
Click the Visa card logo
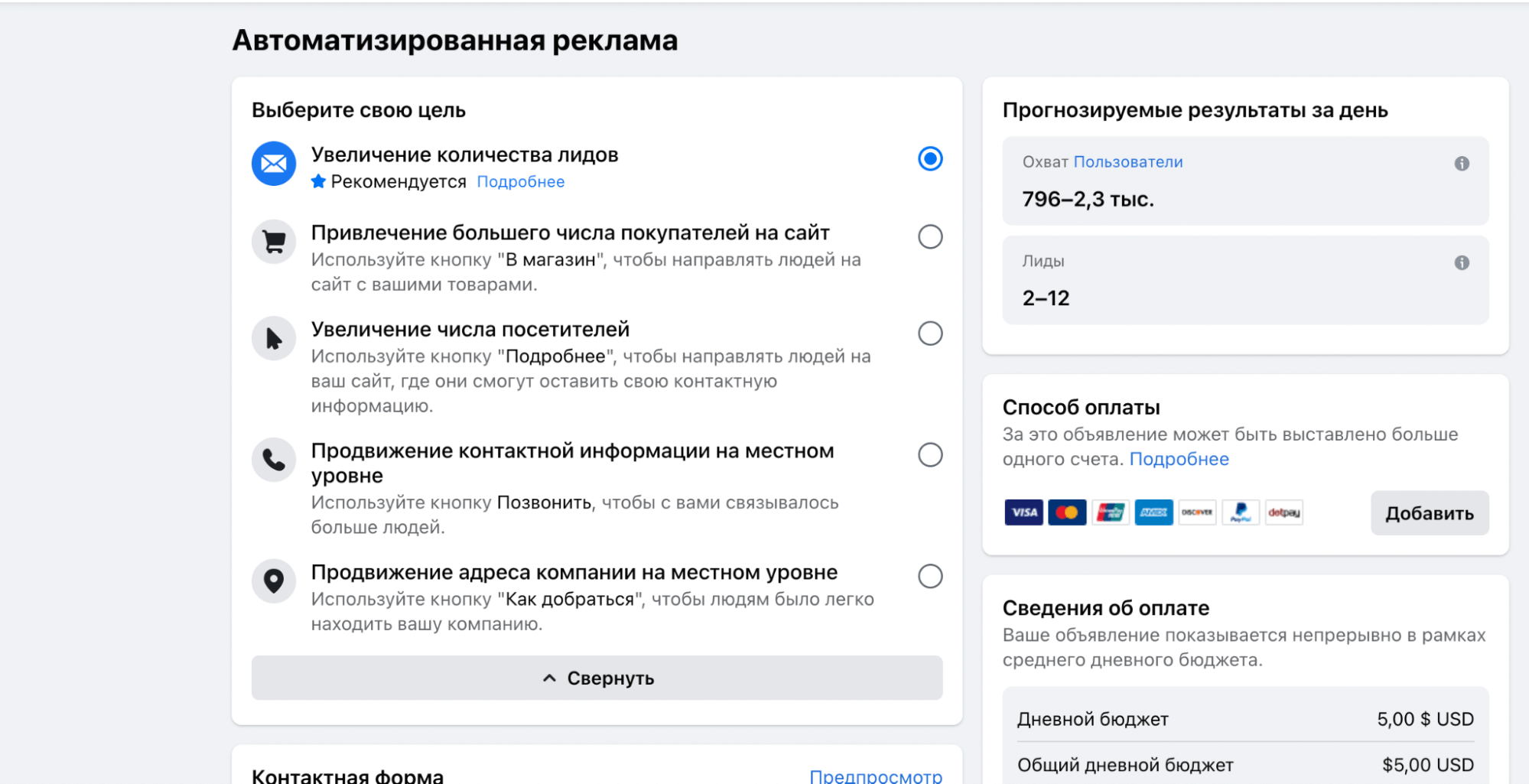pyautogui.click(x=1024, y=512)
